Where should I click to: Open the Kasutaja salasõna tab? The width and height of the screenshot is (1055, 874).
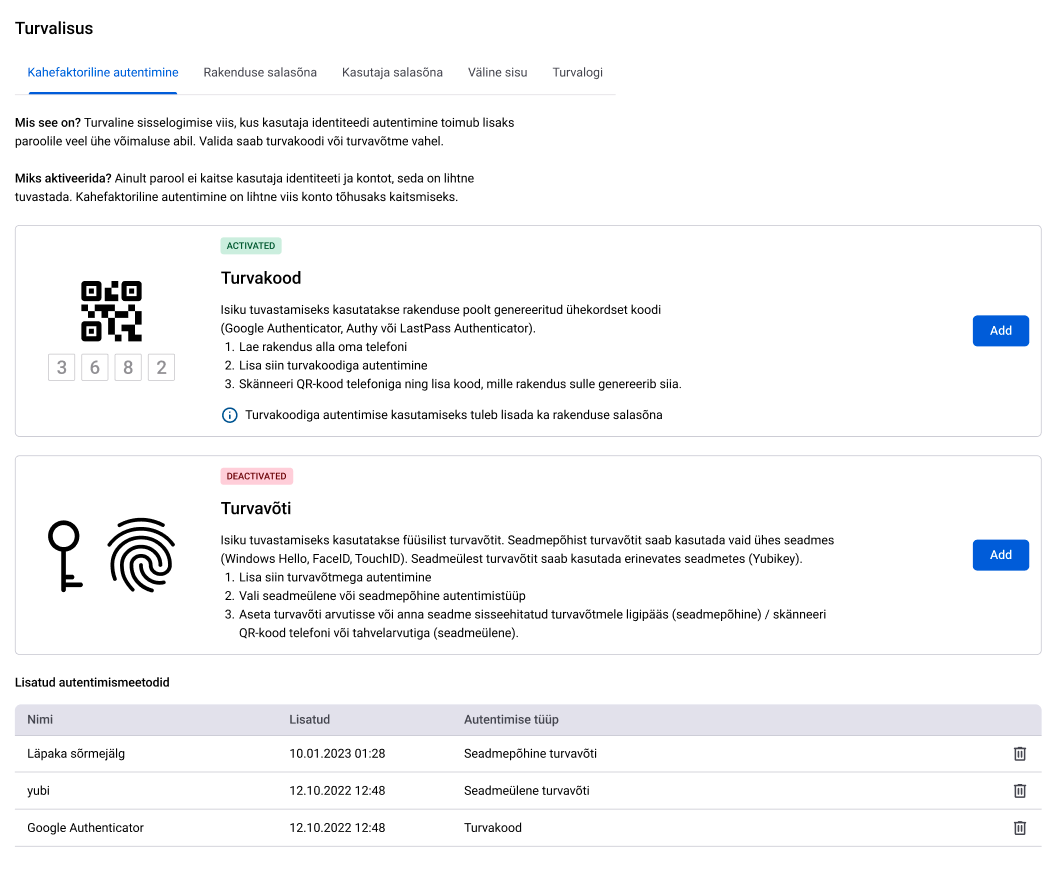click(392, 73)
